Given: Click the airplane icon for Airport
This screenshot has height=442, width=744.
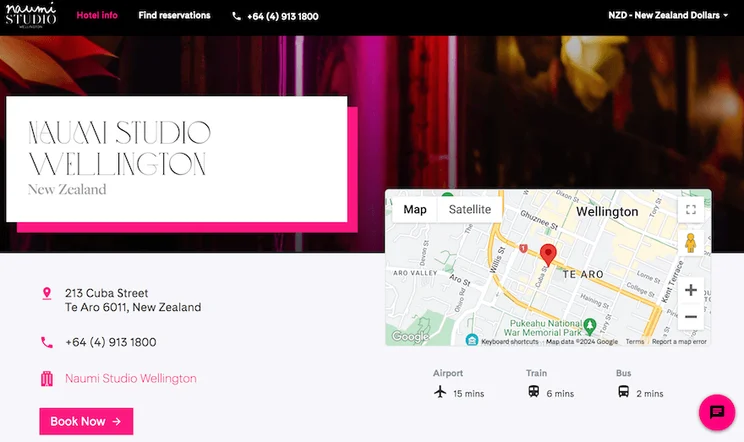Looking at the screenshot, I should [440, 392].
